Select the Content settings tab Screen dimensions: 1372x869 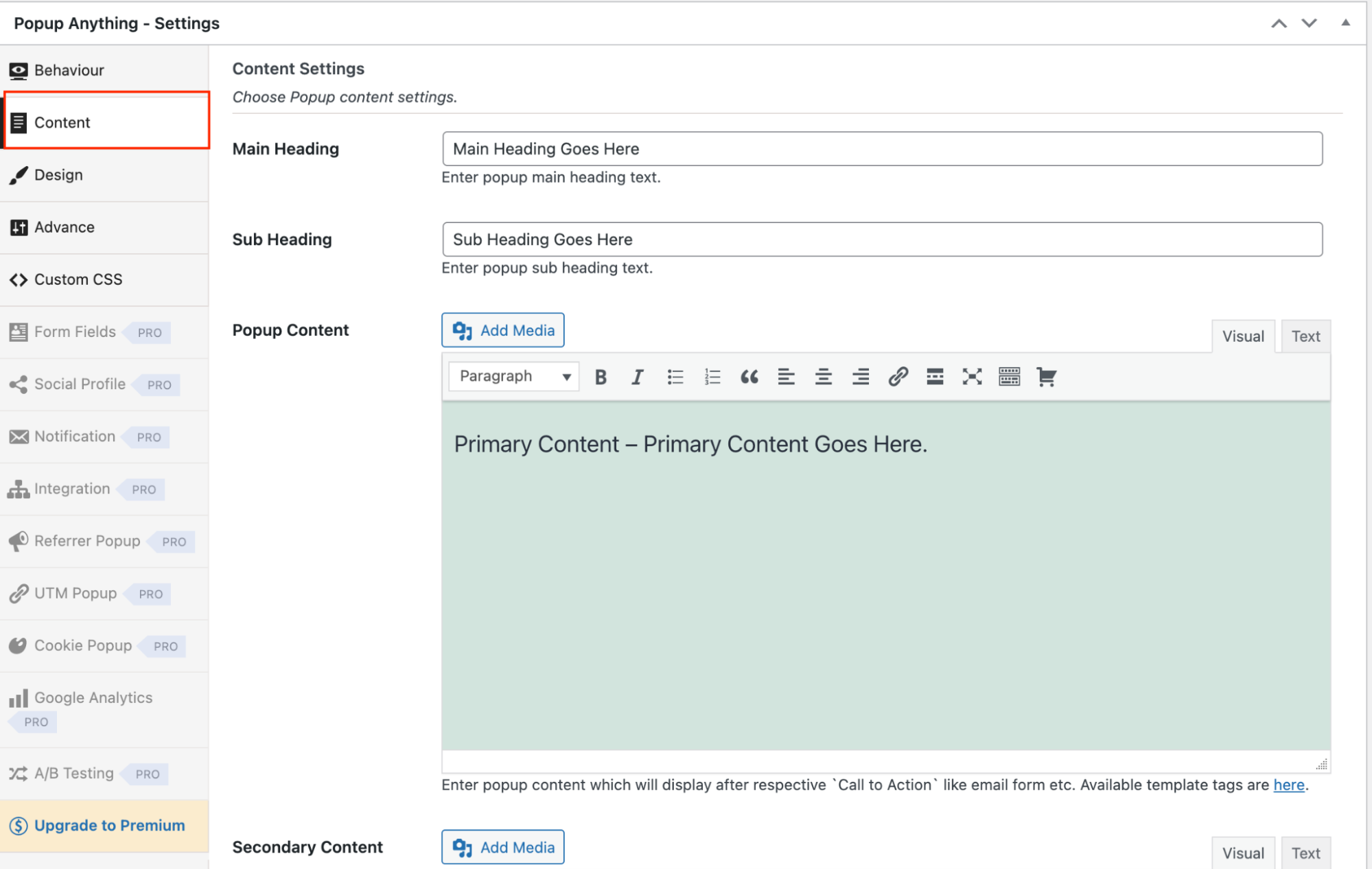click(106, 122)
